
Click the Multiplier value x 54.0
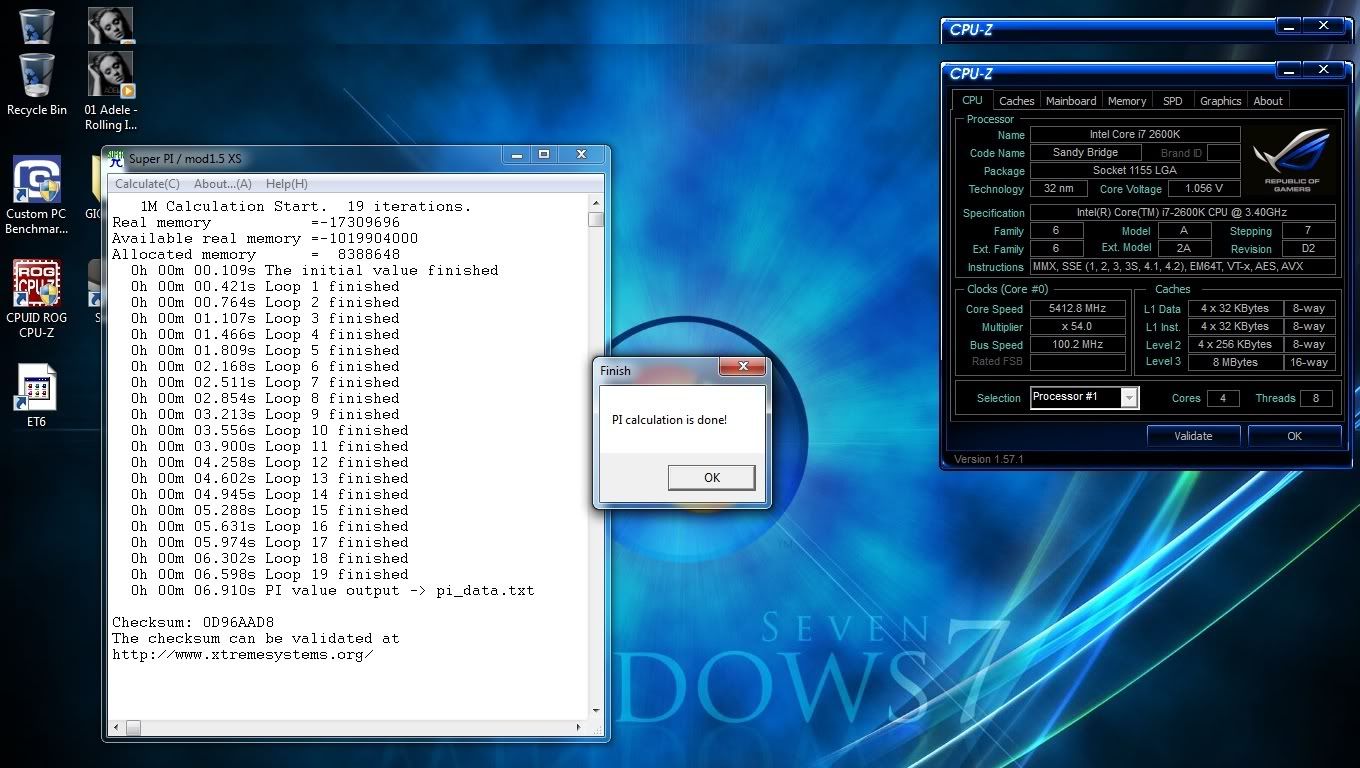1076,327
